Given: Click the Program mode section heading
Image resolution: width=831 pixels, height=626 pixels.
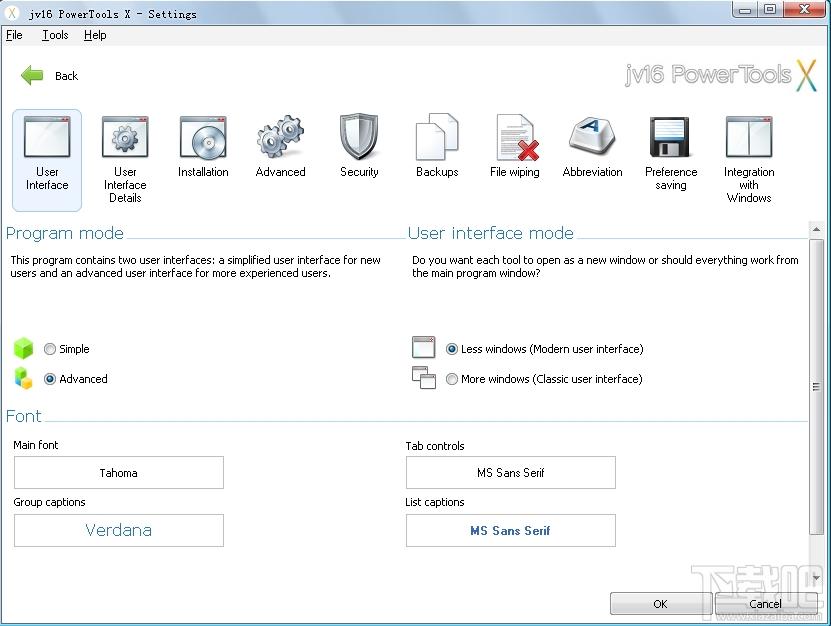Looking at the screenshot, I should pos(65,233).
